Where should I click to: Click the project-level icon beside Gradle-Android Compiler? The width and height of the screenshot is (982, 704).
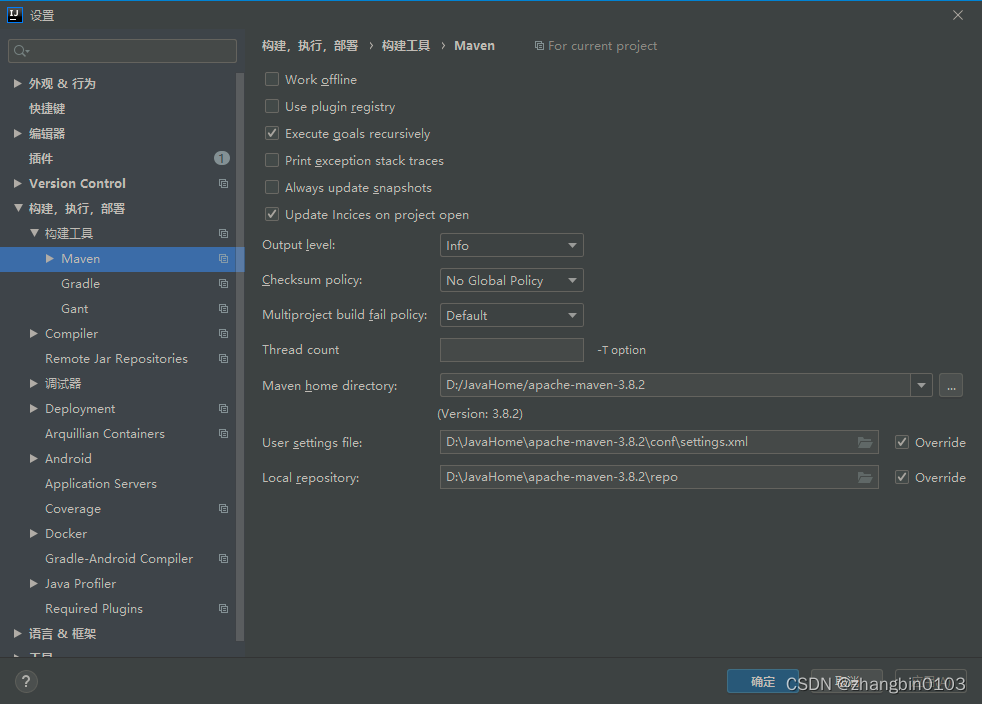point(223,559)
